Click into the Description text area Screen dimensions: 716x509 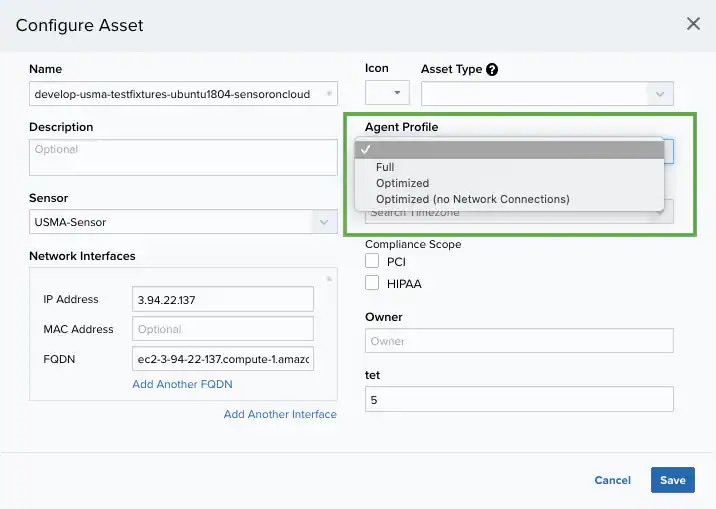click(183, 157)
